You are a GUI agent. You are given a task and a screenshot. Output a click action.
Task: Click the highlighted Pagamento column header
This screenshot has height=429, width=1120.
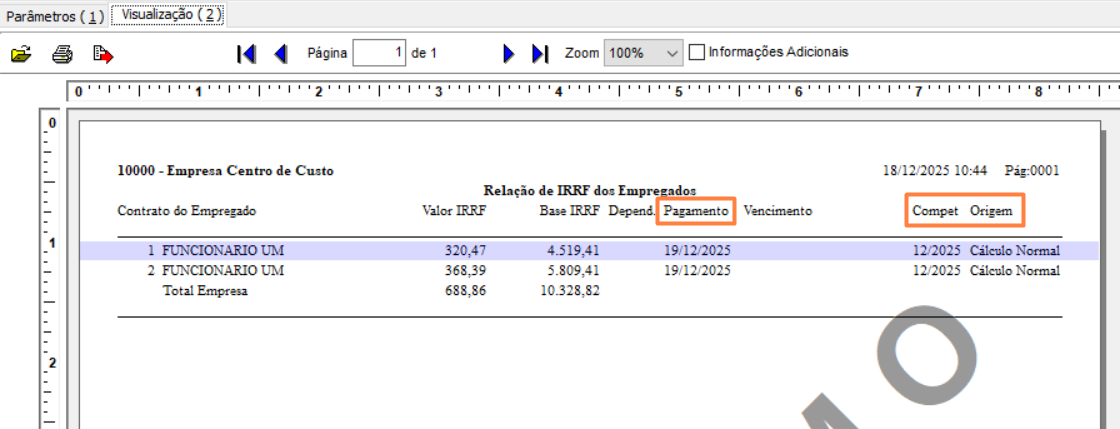click(x=696, y=211)
